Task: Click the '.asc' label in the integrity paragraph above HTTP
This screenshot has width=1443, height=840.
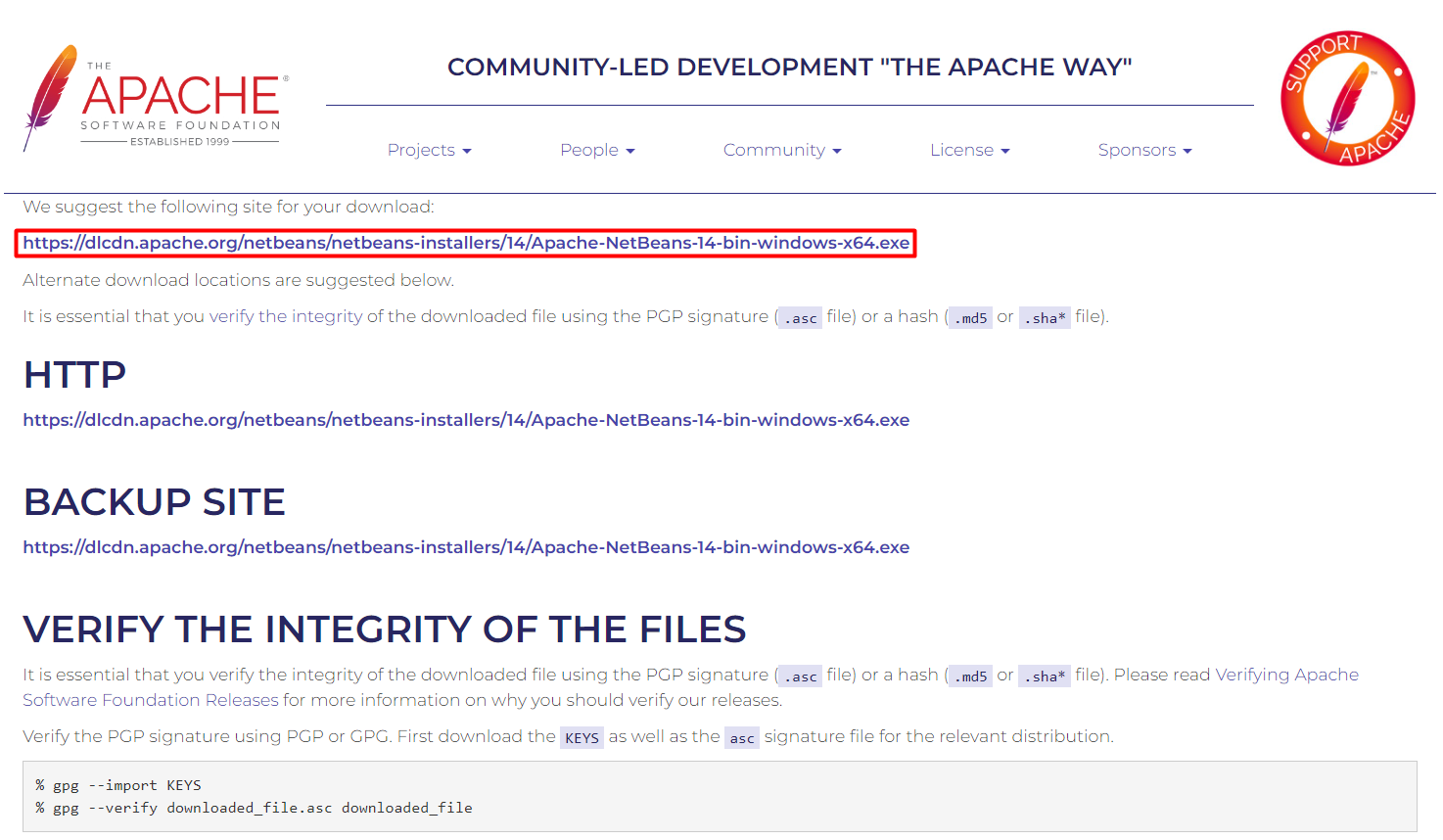Action: 800,317
